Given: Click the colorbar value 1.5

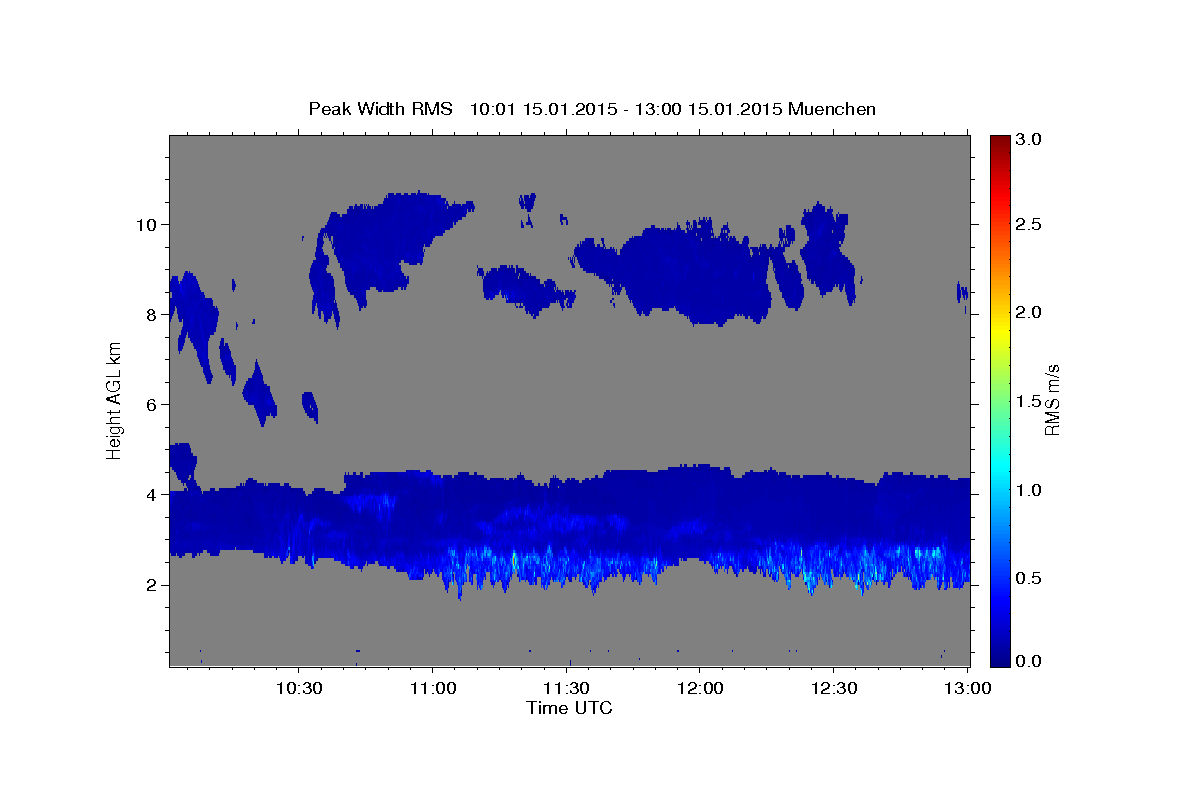Looking at the screenshot, I should pyautogui.click(x=1029, y=401).
